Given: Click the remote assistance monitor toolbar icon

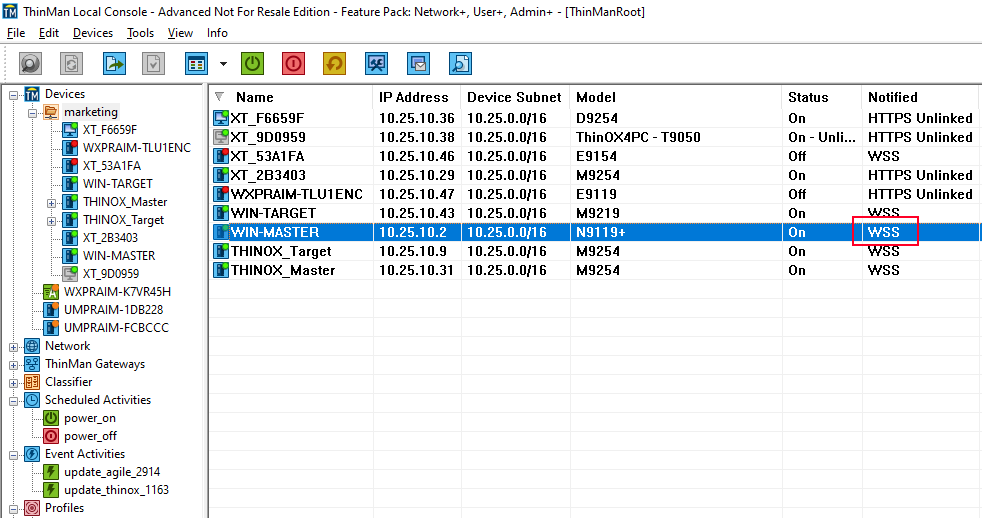Looking at the screenshot, I should [x=376, y=63].
